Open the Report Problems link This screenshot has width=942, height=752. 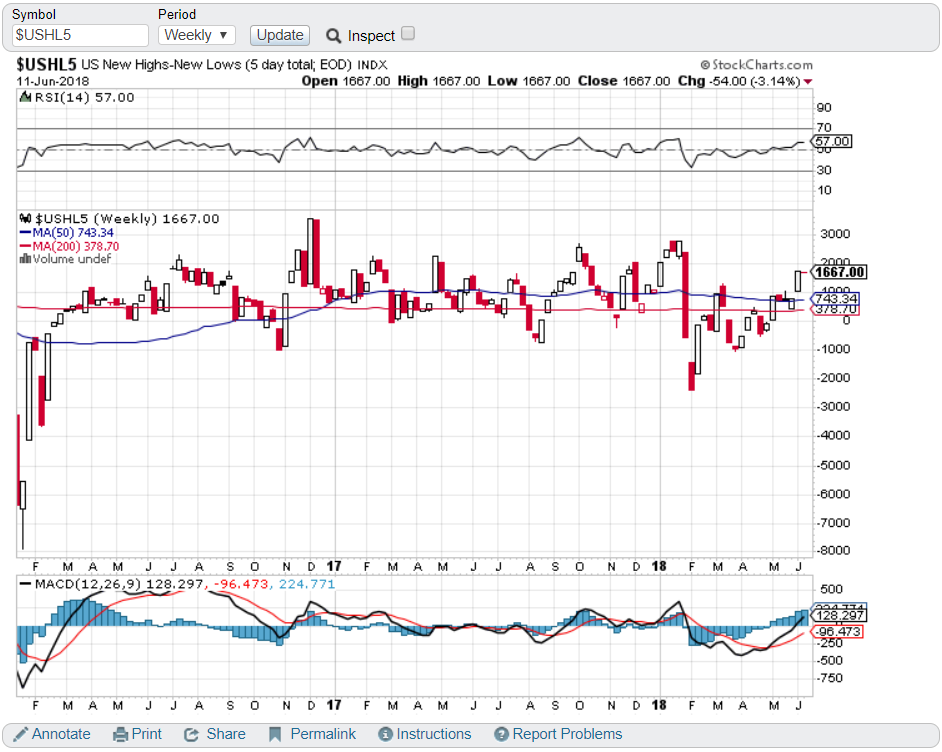567,734
